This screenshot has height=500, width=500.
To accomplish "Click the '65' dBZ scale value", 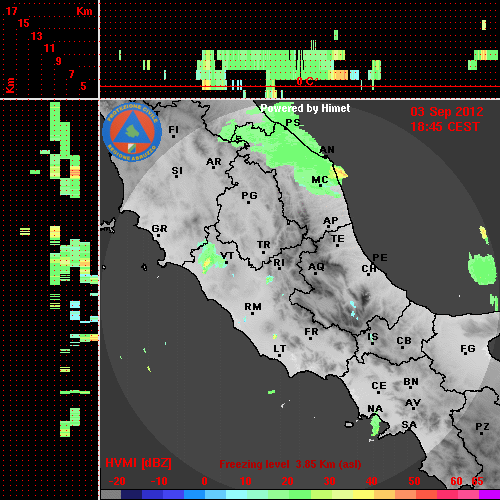I will 477,481.
